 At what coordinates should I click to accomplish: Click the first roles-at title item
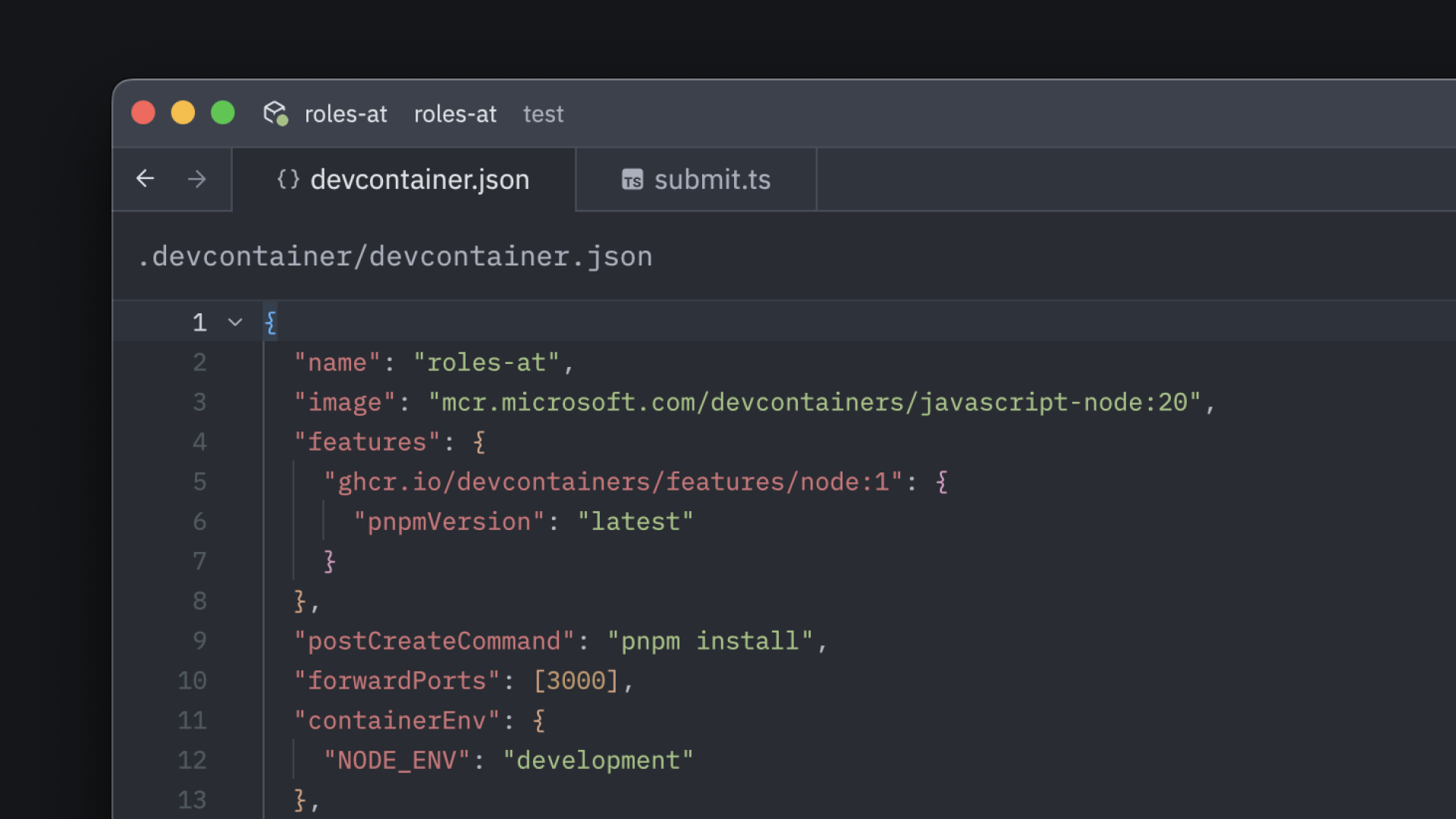point(346,114)
